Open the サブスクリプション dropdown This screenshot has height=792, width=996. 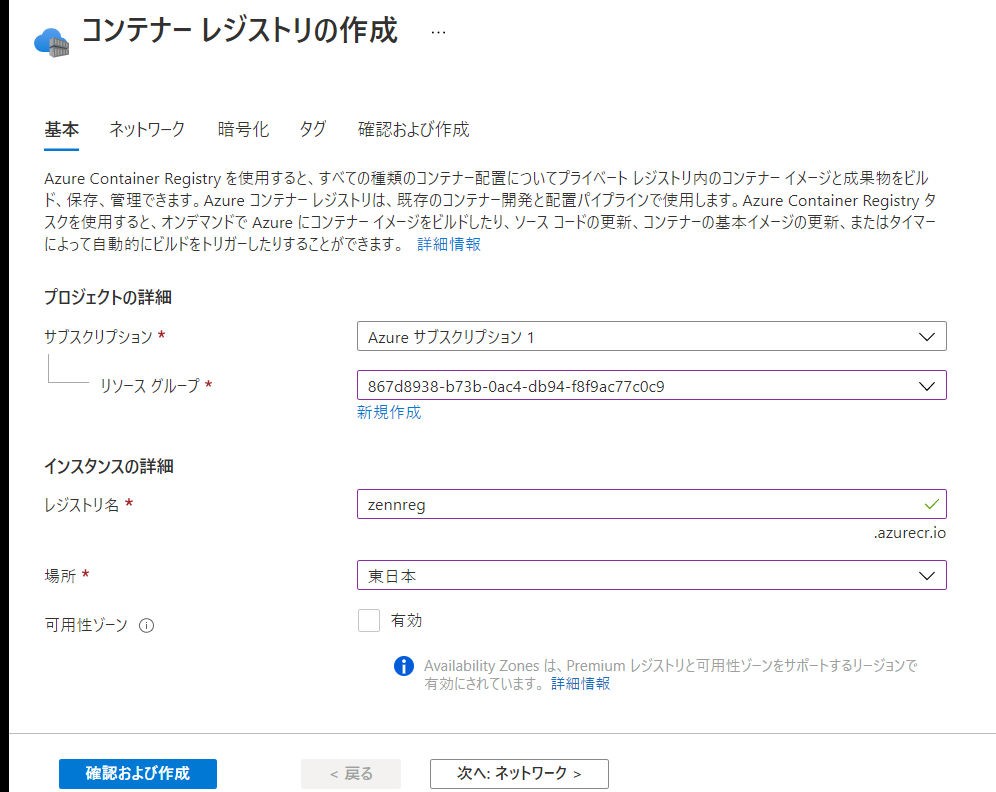652,337
